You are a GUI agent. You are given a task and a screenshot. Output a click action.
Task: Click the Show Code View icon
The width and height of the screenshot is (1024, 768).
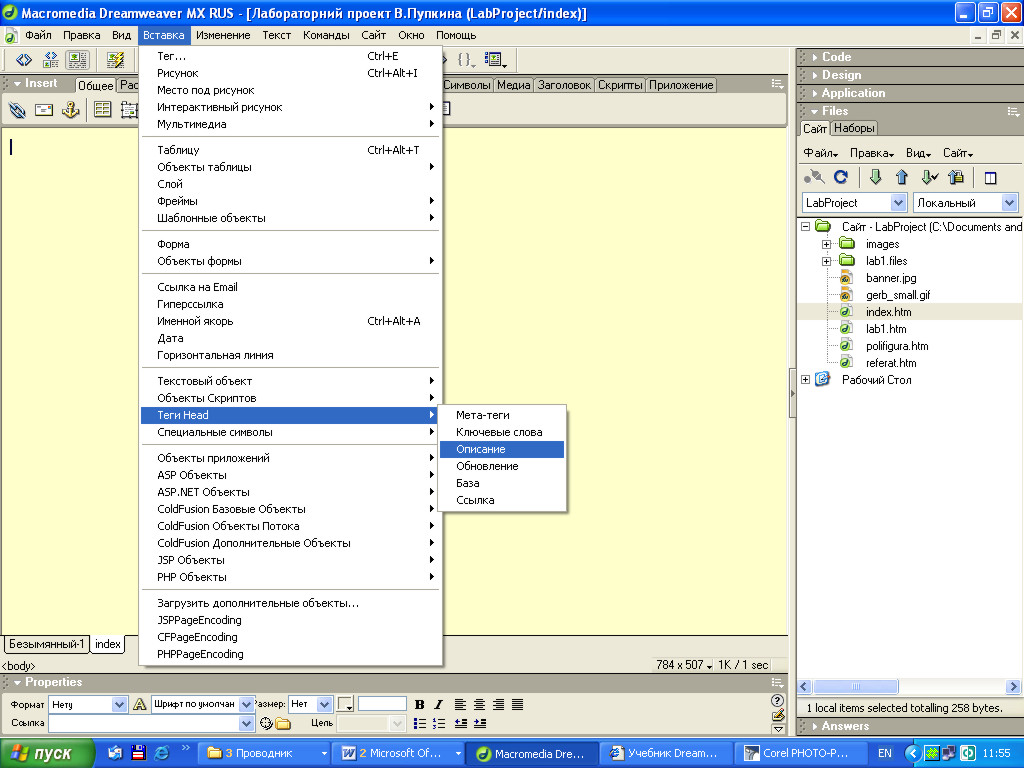[24, 60]
